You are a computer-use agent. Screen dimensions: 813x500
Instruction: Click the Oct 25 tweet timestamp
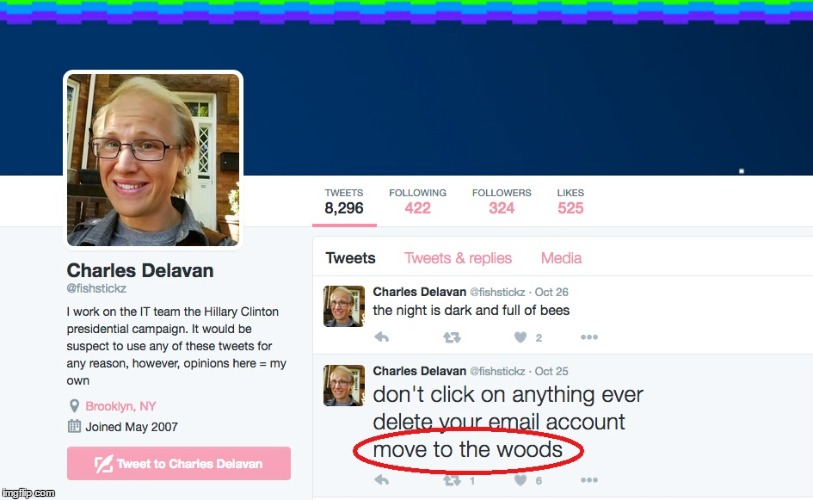tap(551, 371)
